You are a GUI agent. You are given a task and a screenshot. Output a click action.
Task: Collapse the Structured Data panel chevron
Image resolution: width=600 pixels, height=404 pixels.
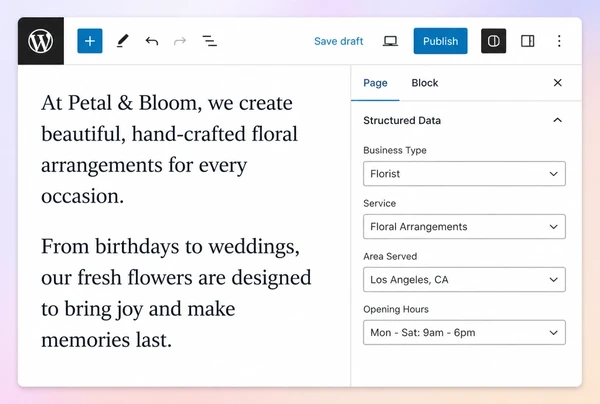coord(558,121)
